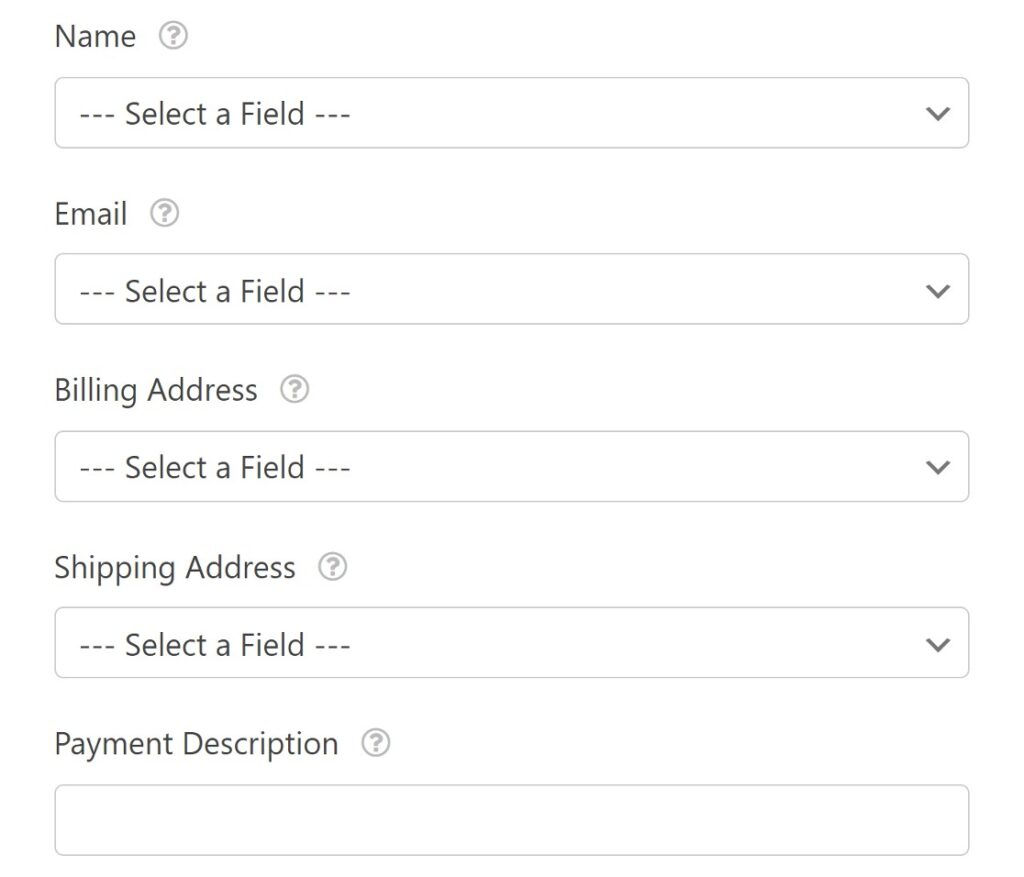This screenshot has height=877, width=1024.
Task: Click the Billing Address label
Action: click(x=156, y=390)
